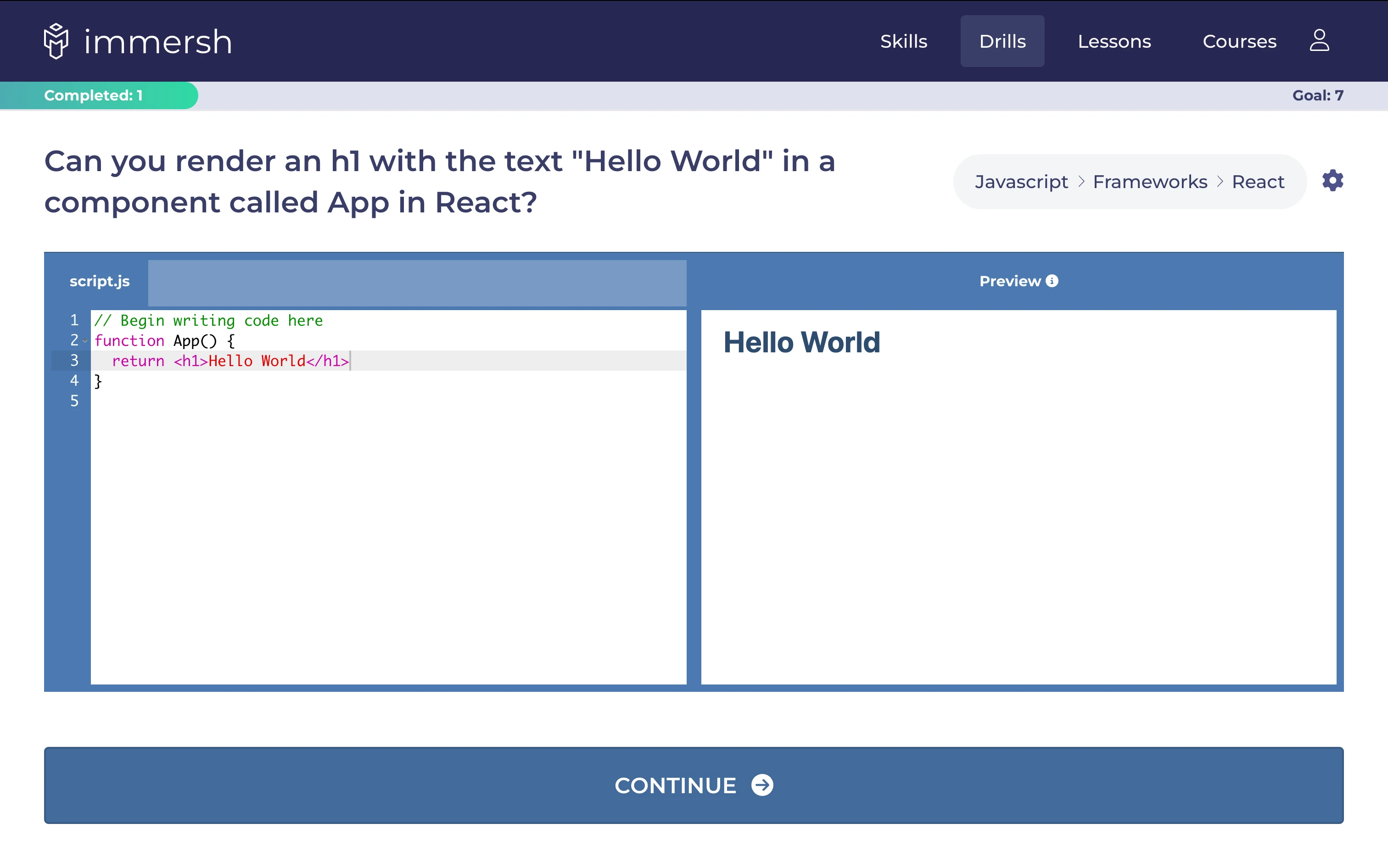Collapse the function fold arrow on line 2
Screen dimensions: 1388x868
(85, 341)
